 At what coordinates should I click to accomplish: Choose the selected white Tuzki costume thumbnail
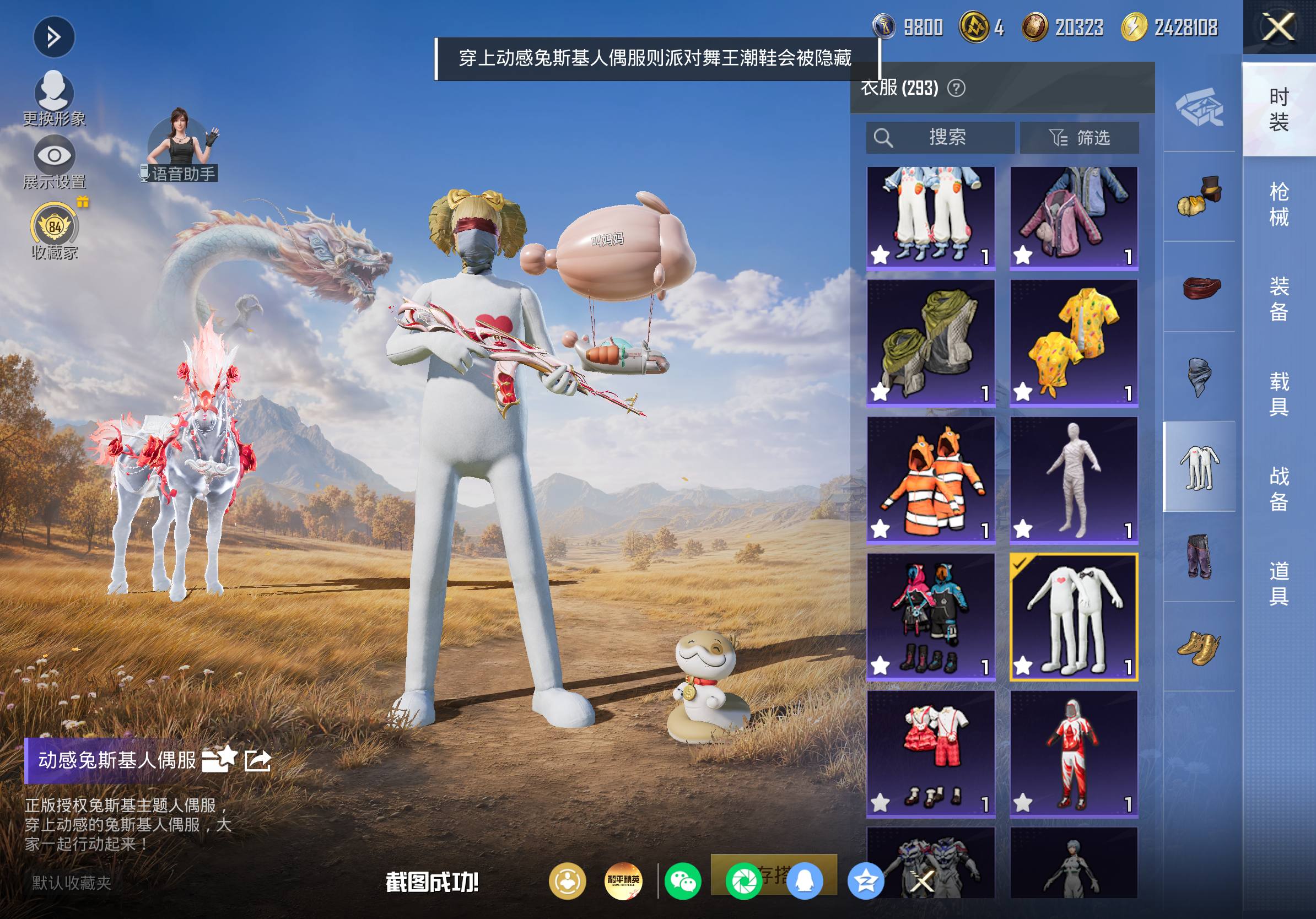coord(1074,617)
